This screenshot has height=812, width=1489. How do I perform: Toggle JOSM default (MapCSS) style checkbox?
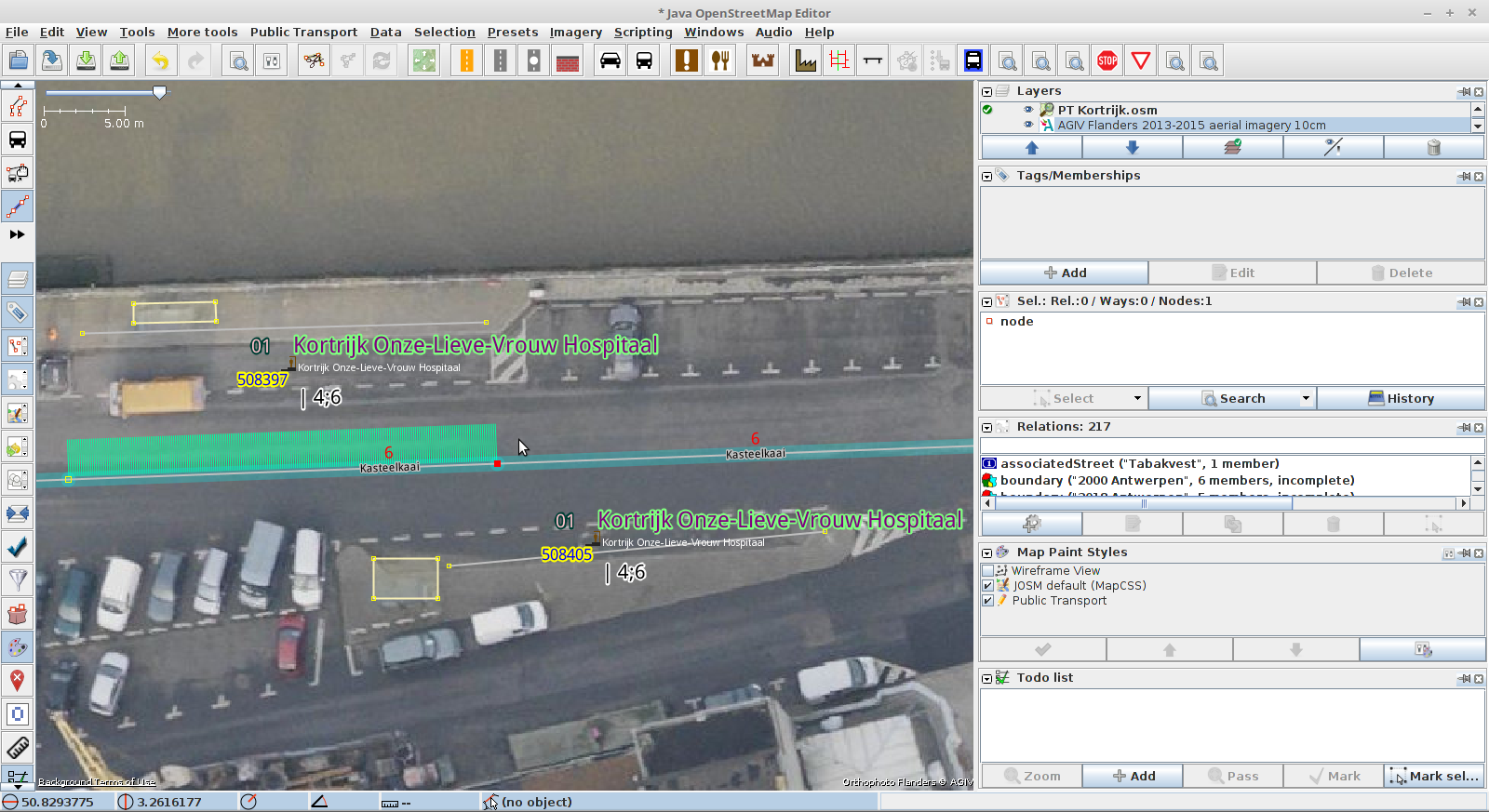[x=988, y=586]
